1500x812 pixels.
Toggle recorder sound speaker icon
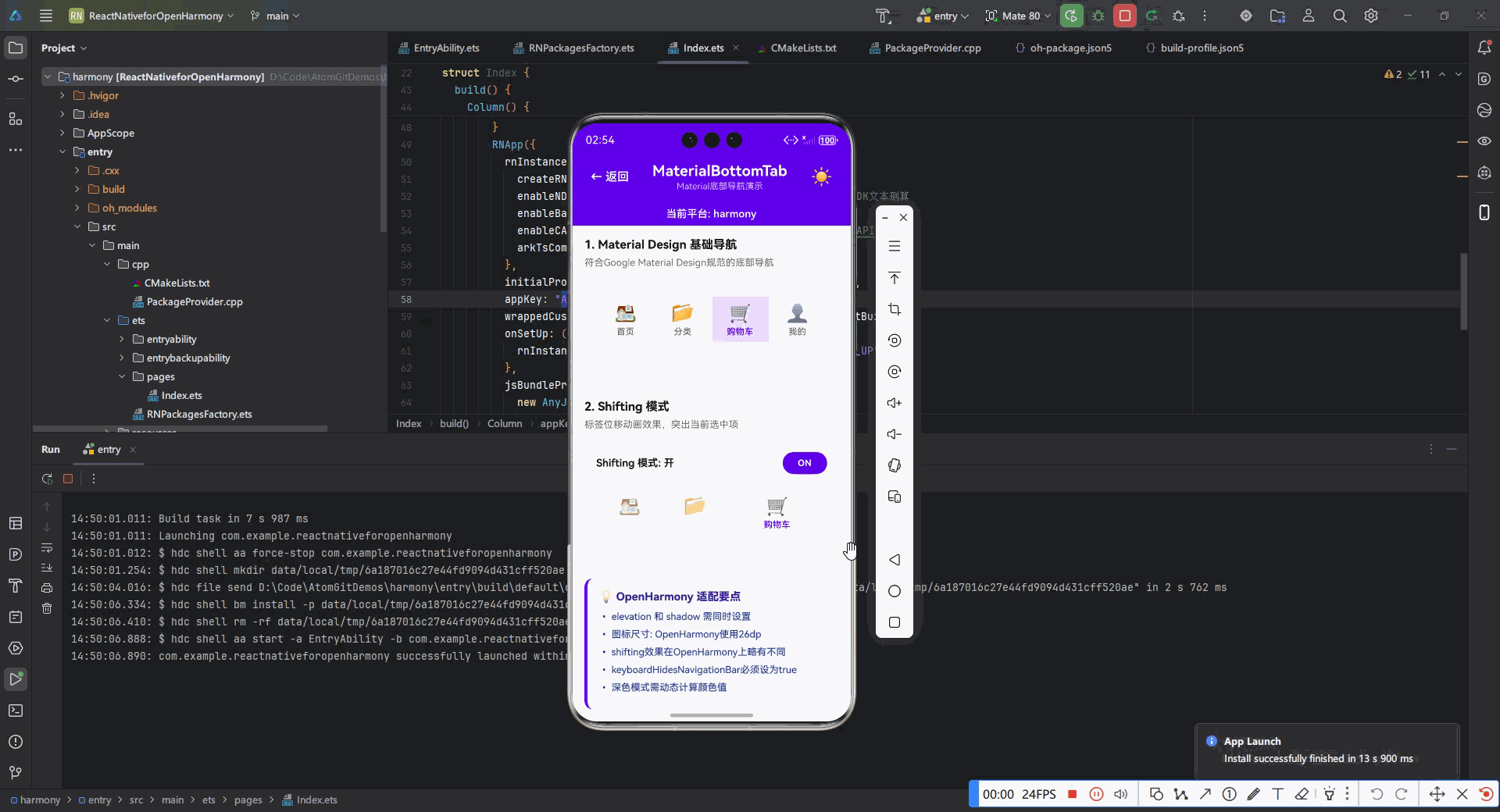click(x=1120, y=794)
